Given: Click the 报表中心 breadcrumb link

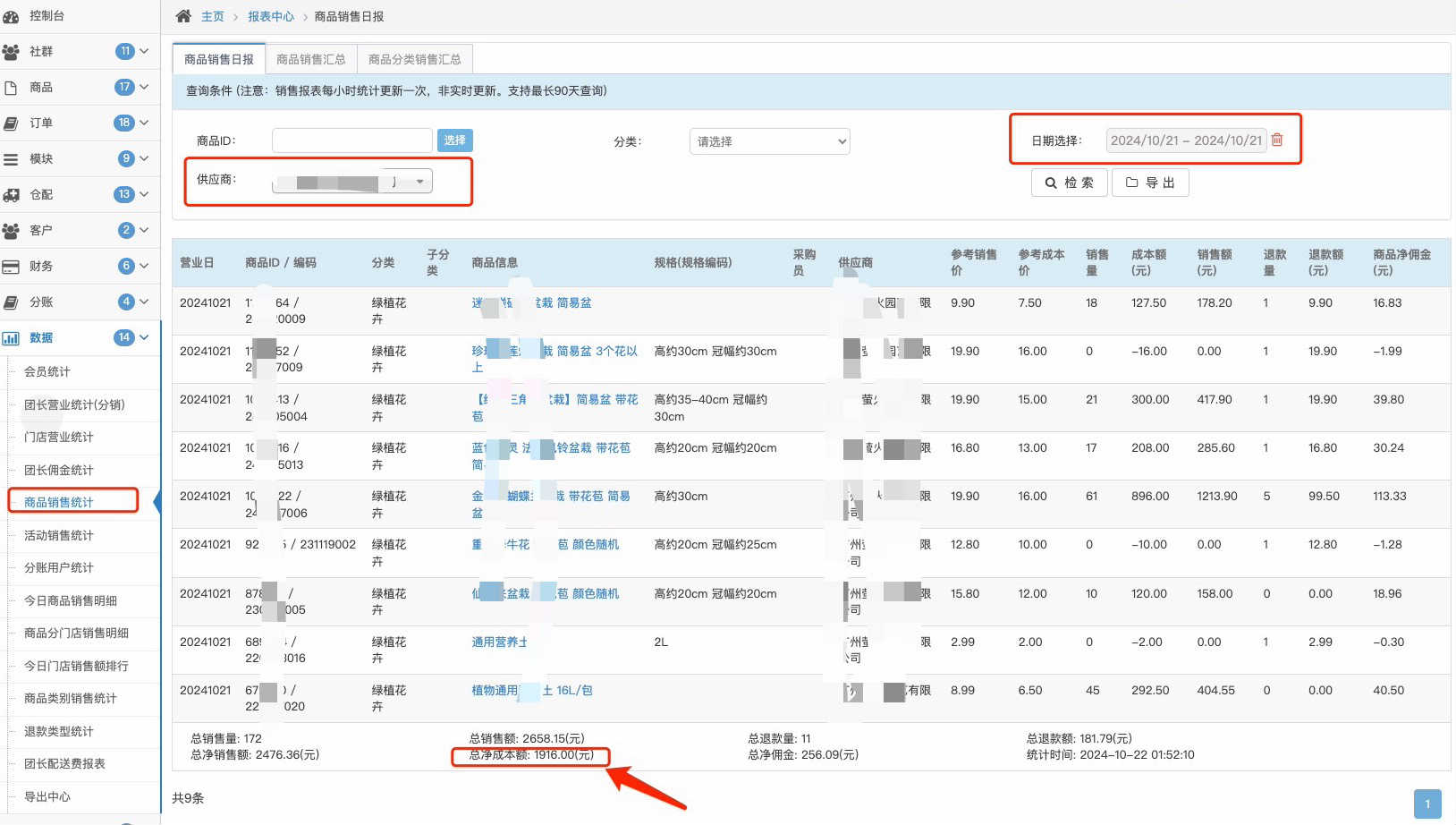Looking at the screenshot, I should (271, 16).
